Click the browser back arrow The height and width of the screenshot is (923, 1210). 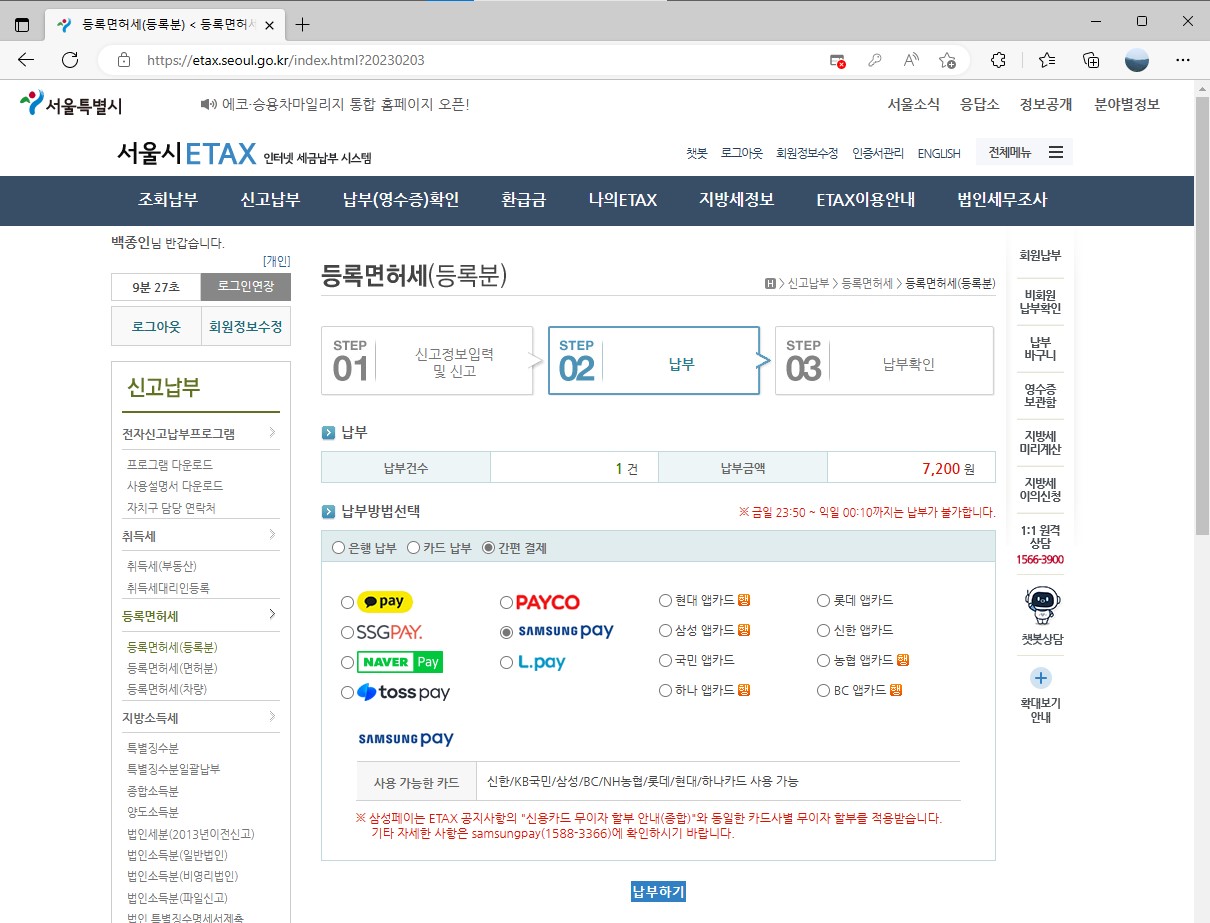(26, 60)
